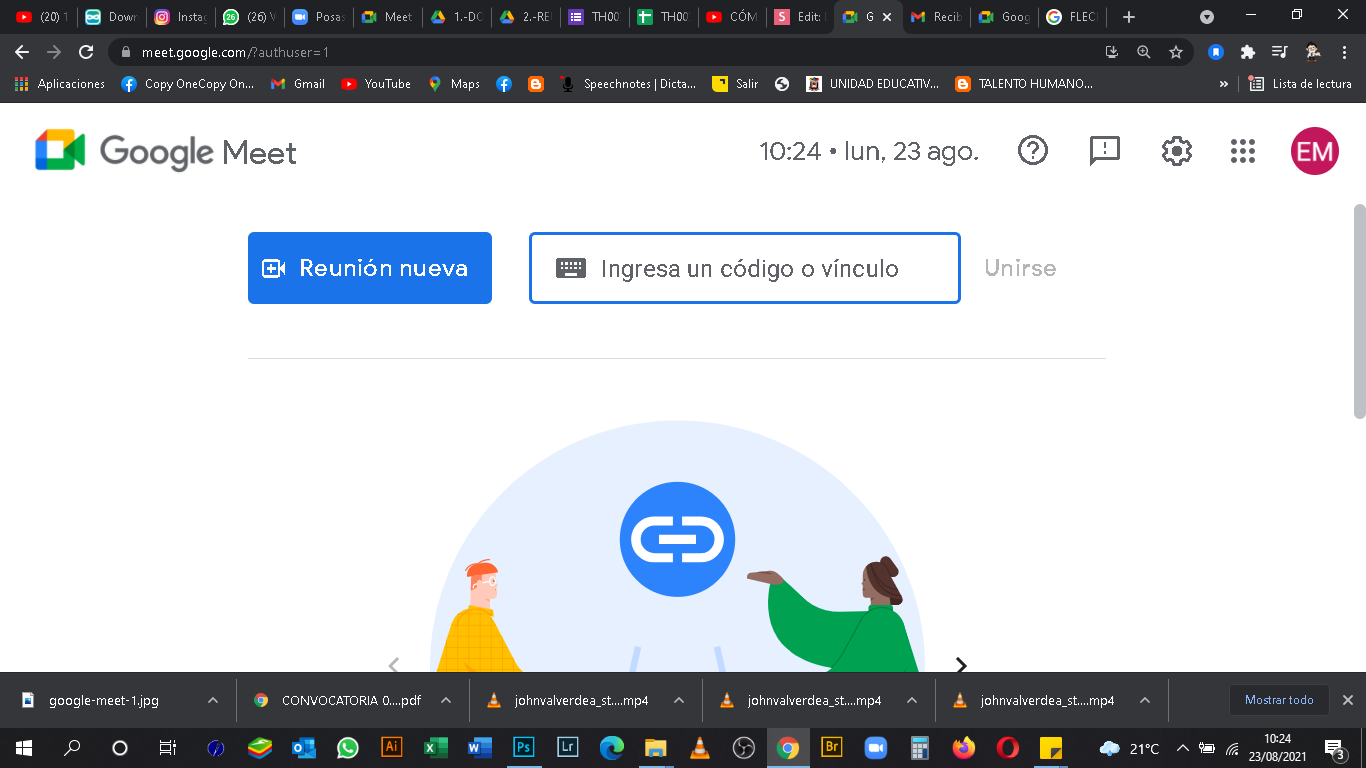This screenshot has width=1366, height=768.
Task: Open the tab search dropdown arrow
Action: coord(1207,17)
